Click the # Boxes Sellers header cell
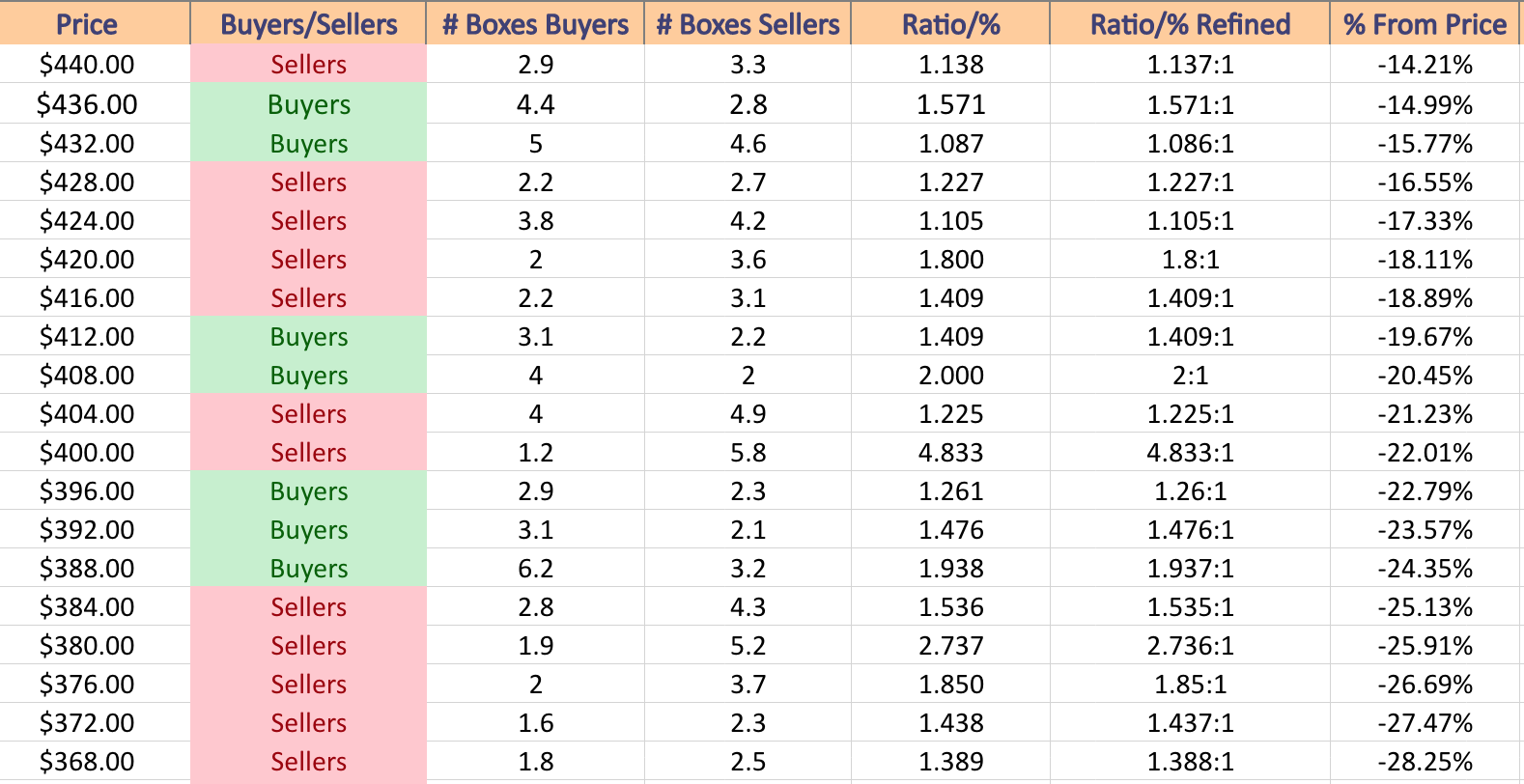1524x784 pixels. tap(748, 23)
